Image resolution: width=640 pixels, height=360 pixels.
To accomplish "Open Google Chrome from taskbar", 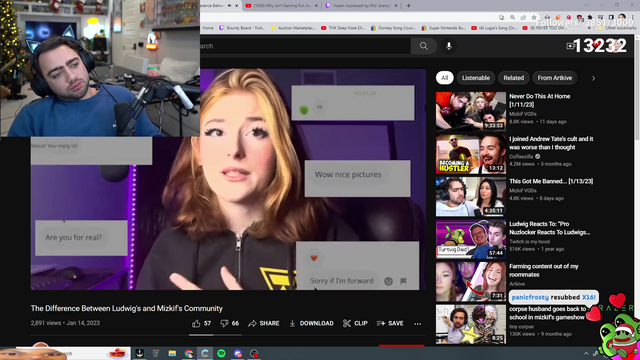I will (x=189, y=353).
